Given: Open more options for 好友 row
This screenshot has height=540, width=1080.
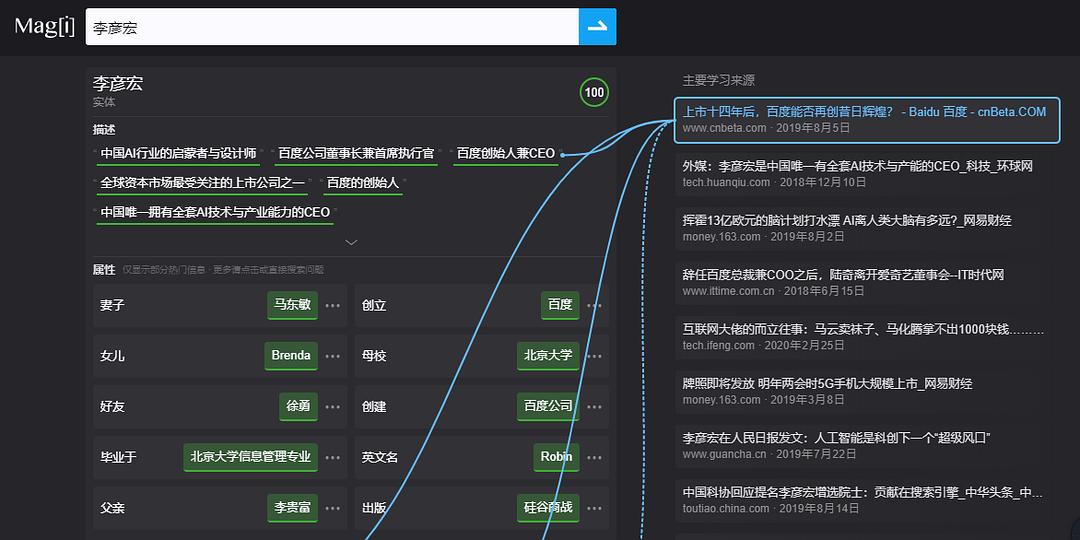Looking at the screenshot, I should click(333, 407).
